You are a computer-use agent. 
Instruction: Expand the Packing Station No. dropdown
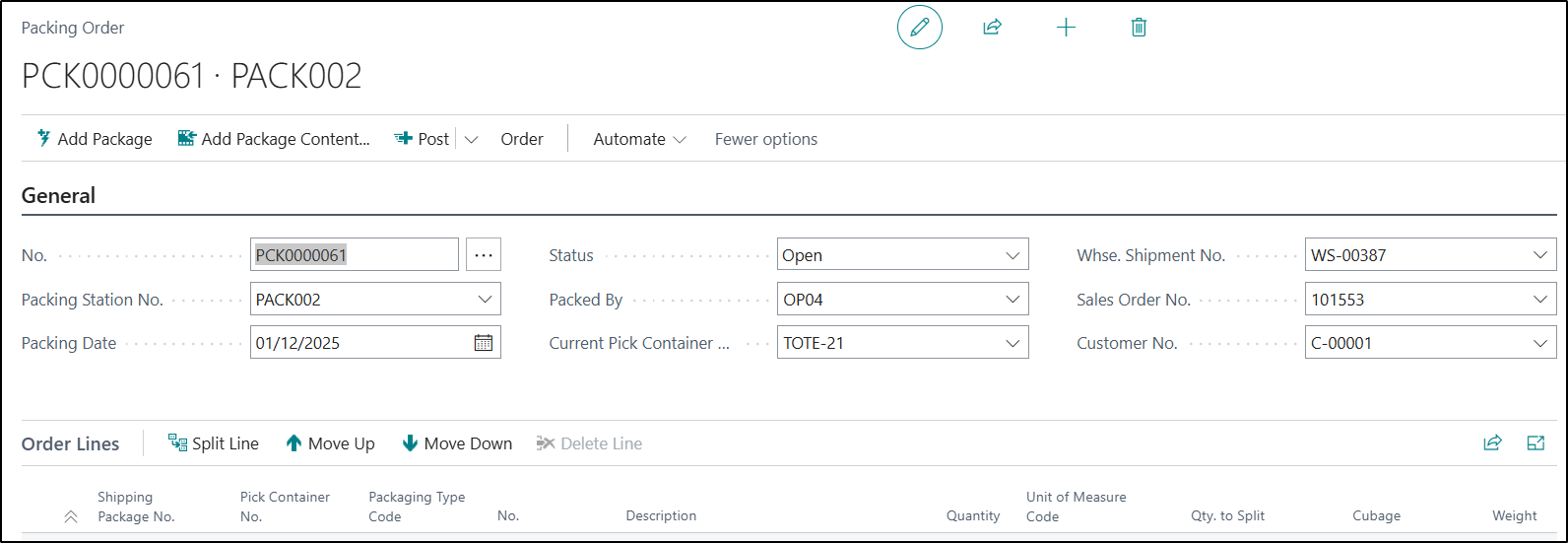tap(485, 300)
